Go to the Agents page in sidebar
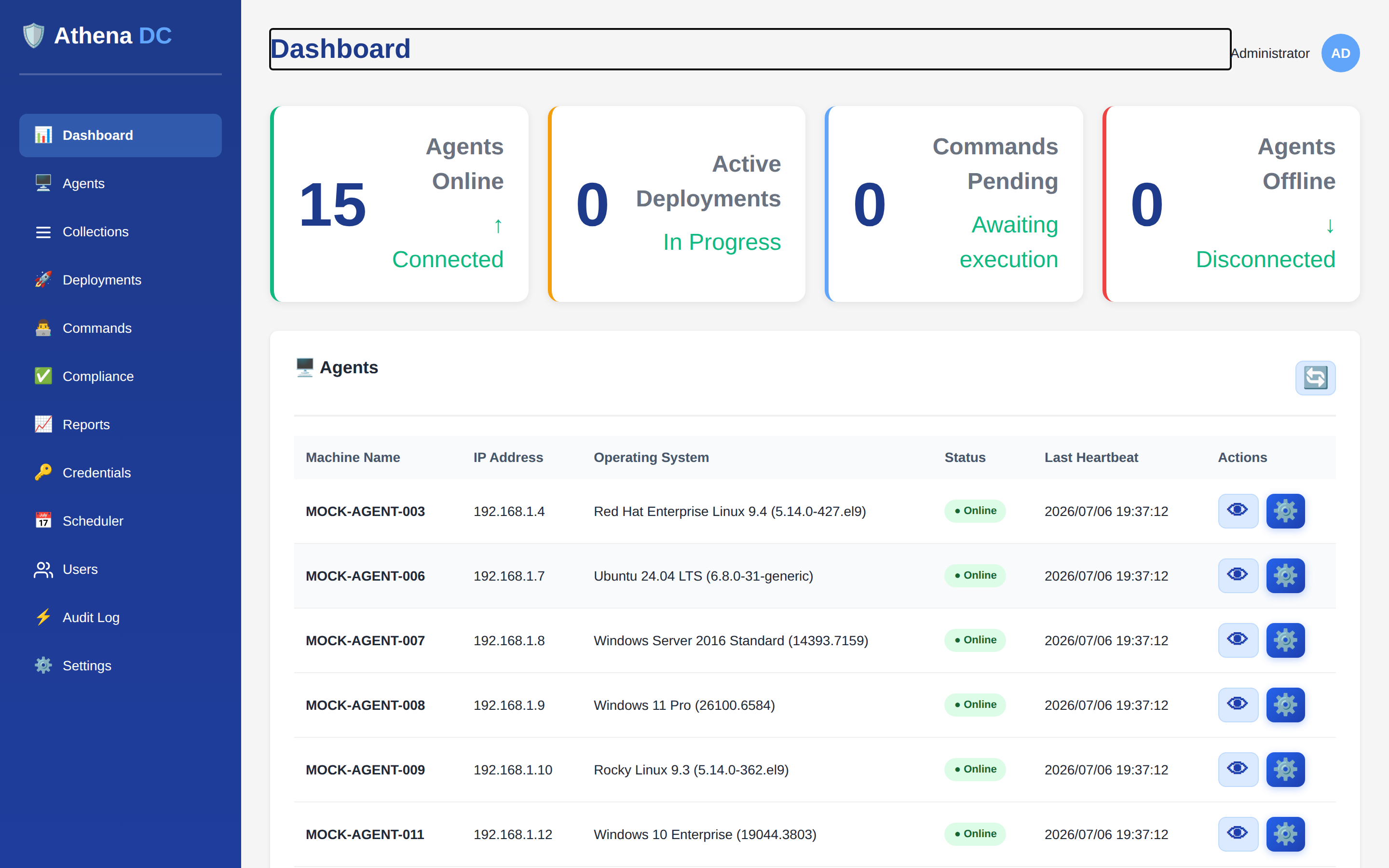Image resolution: width=1389 pixels, height=868 pixels. (121, 184)
